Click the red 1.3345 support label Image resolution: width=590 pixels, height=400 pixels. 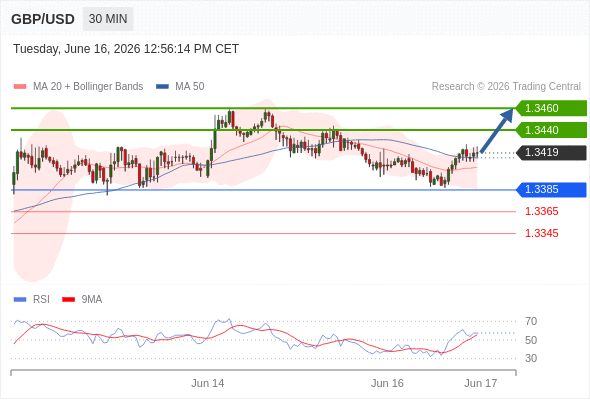[541, 233]
